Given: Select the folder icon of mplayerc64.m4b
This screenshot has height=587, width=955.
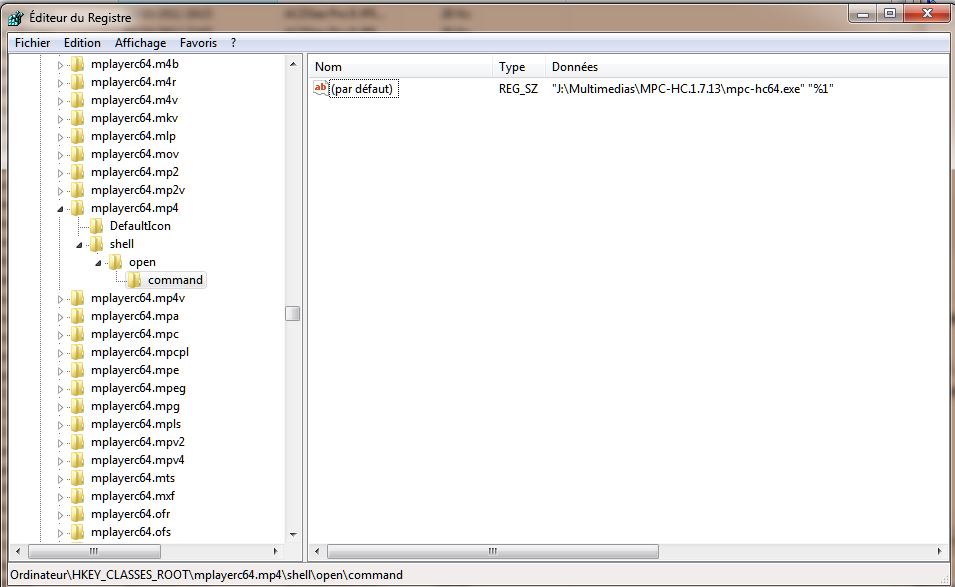Looking at the screenshot, I should [x=77, y=64].
